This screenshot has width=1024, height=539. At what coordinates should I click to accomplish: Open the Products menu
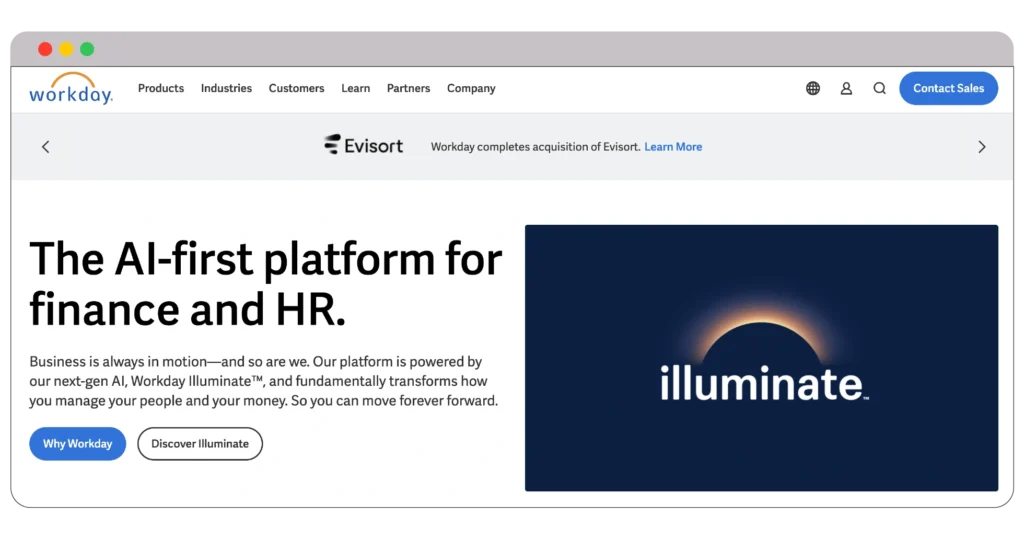click(161, 88)
